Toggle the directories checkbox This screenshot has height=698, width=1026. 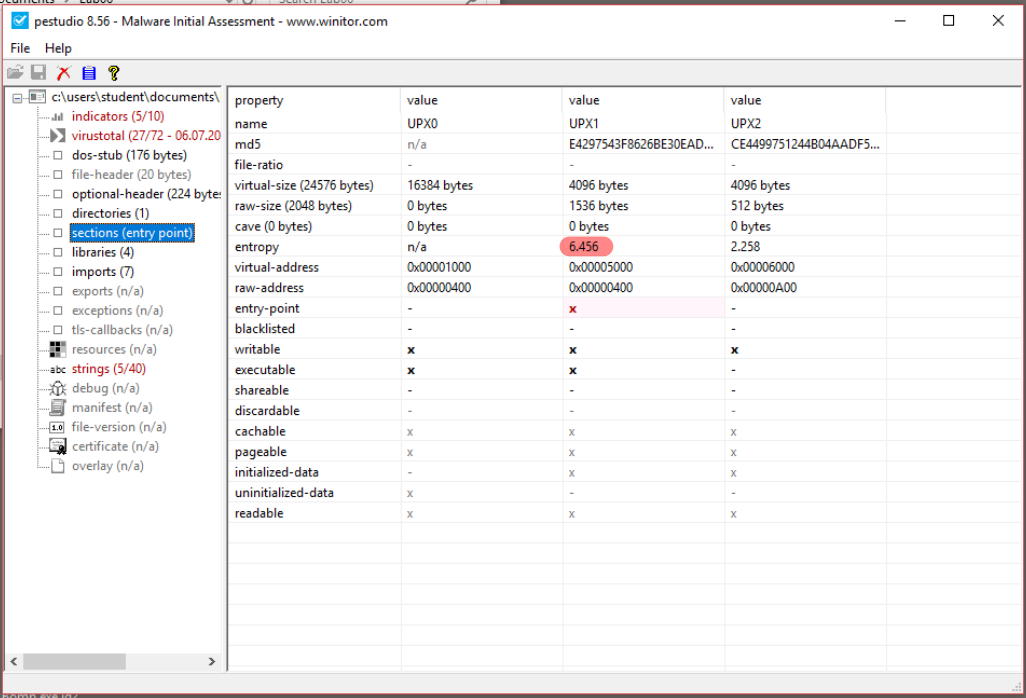click(58, 213)
